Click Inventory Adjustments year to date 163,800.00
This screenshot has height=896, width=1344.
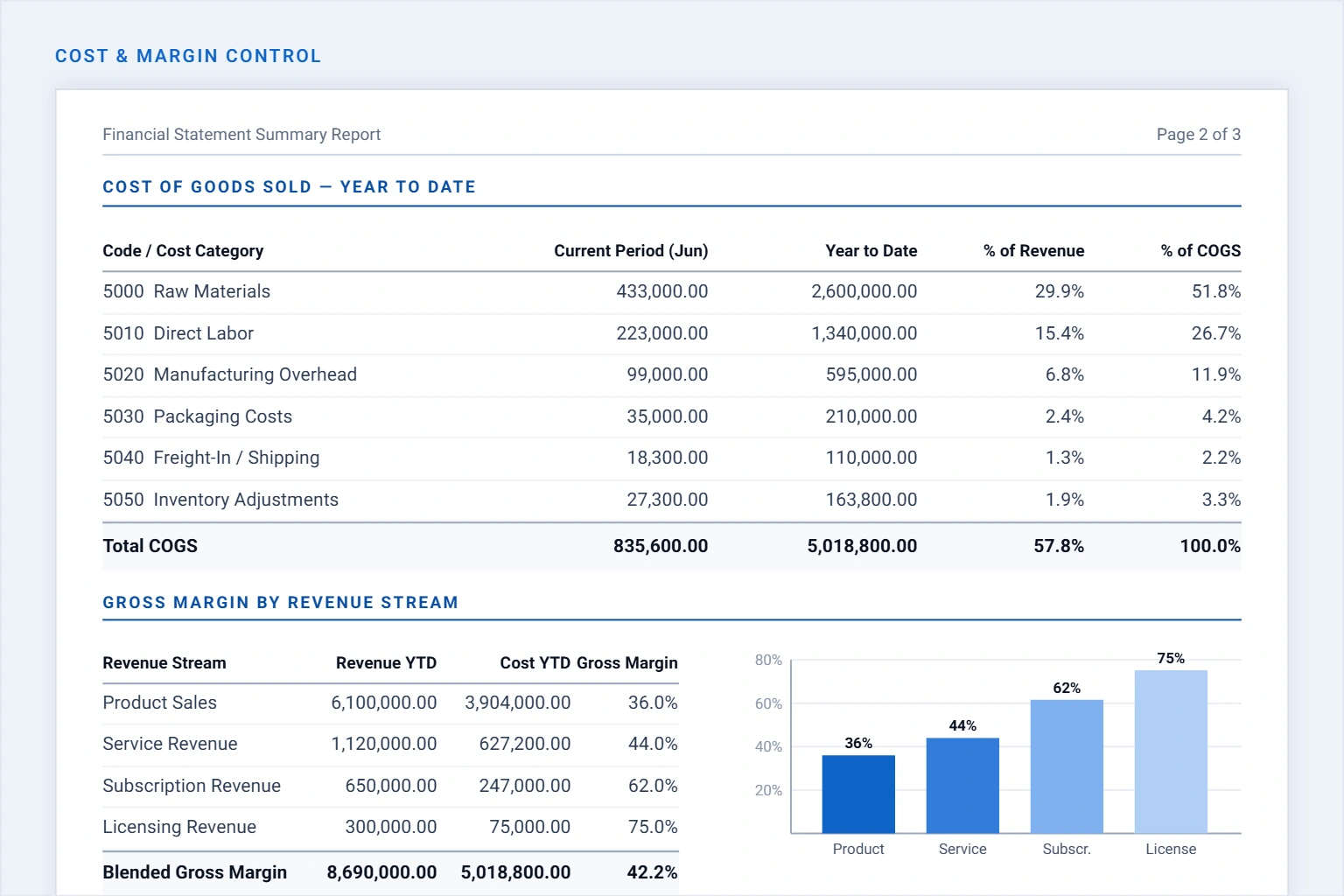tap(871, 500)
